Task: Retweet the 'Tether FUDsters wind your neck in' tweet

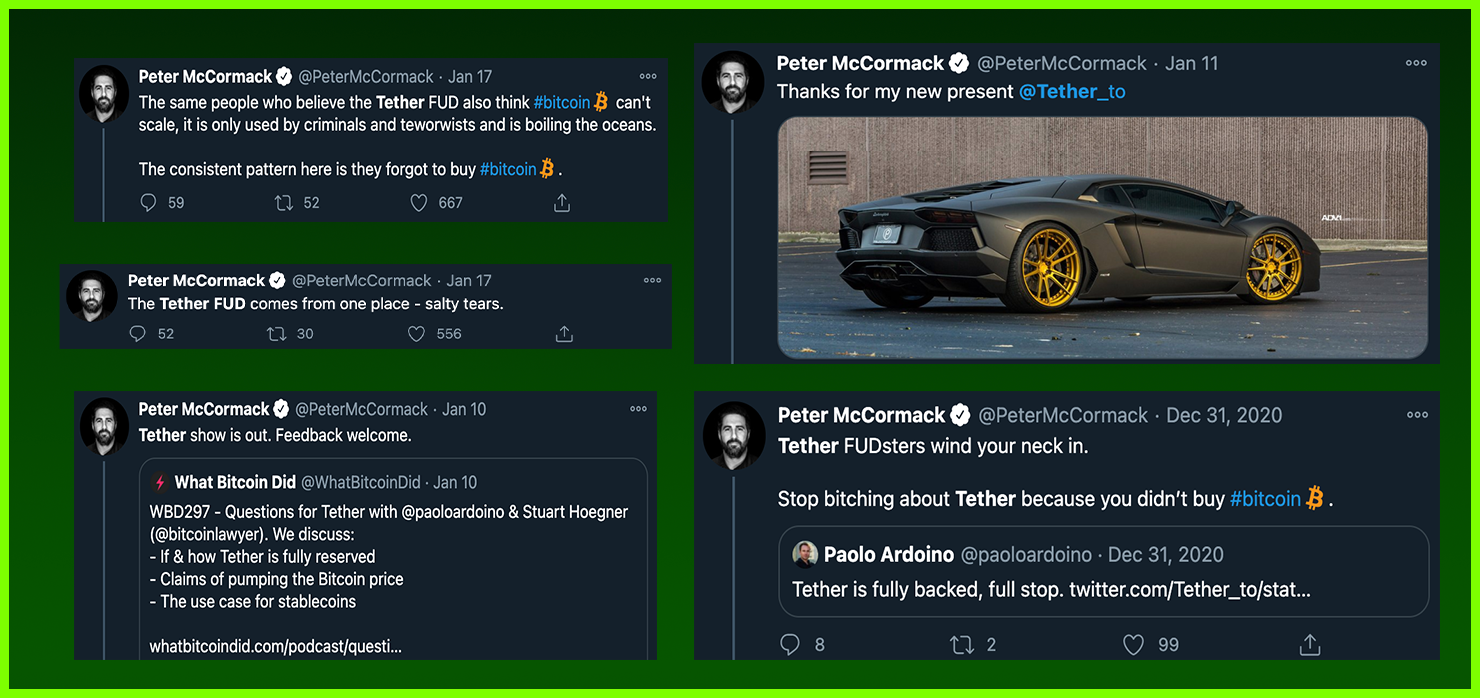Action: tap(962, 645)
